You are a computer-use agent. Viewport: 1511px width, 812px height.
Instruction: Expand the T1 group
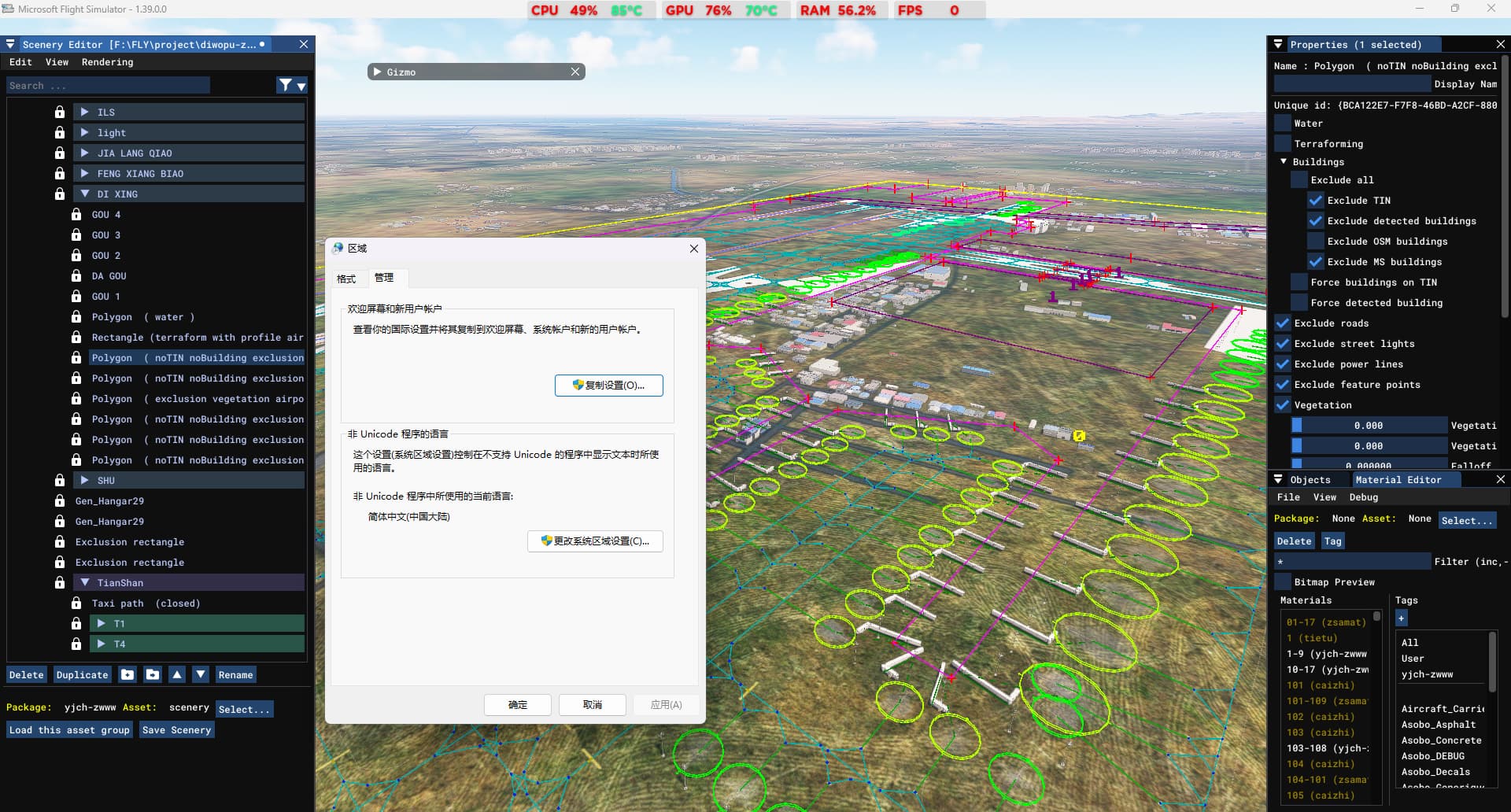click(x=102, y=624)
